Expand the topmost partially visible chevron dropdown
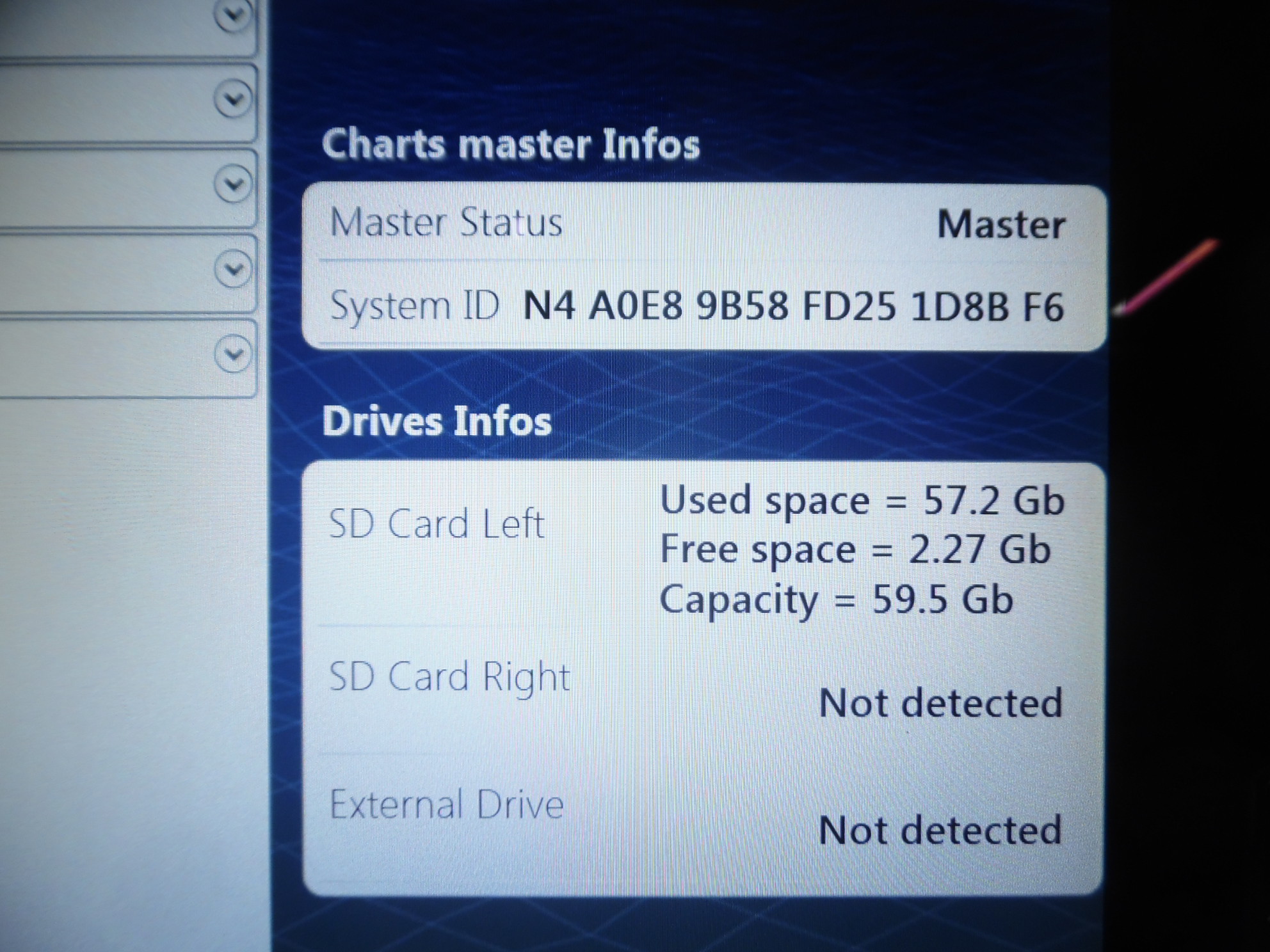The height and width of the screenshot is (952, 1270). (x=232, y=14)
